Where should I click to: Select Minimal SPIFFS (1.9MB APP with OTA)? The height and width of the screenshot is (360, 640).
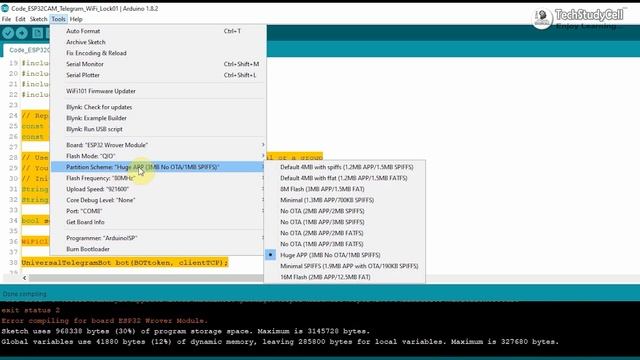(344, 266)
